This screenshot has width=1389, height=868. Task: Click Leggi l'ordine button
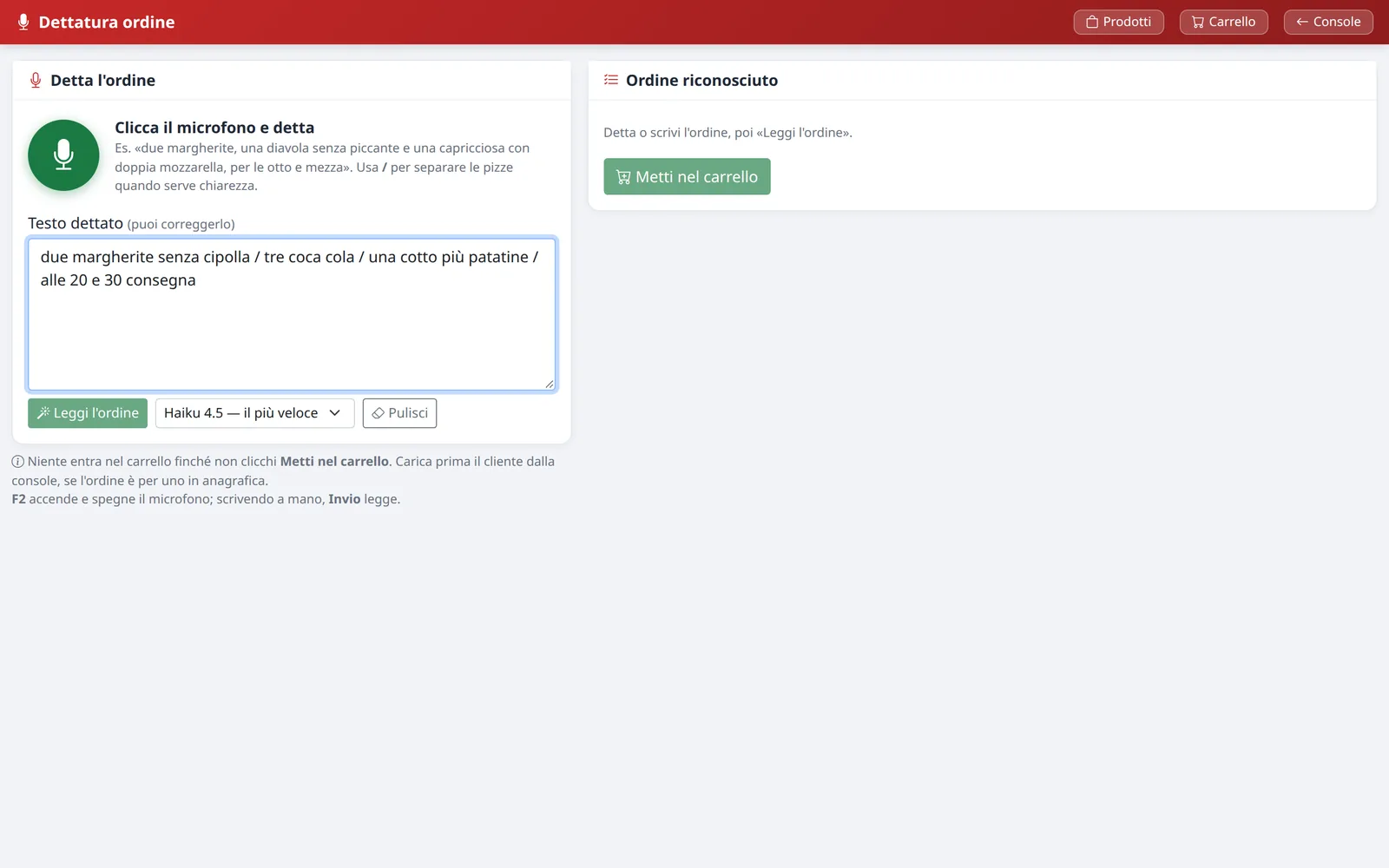coord(88,413)
